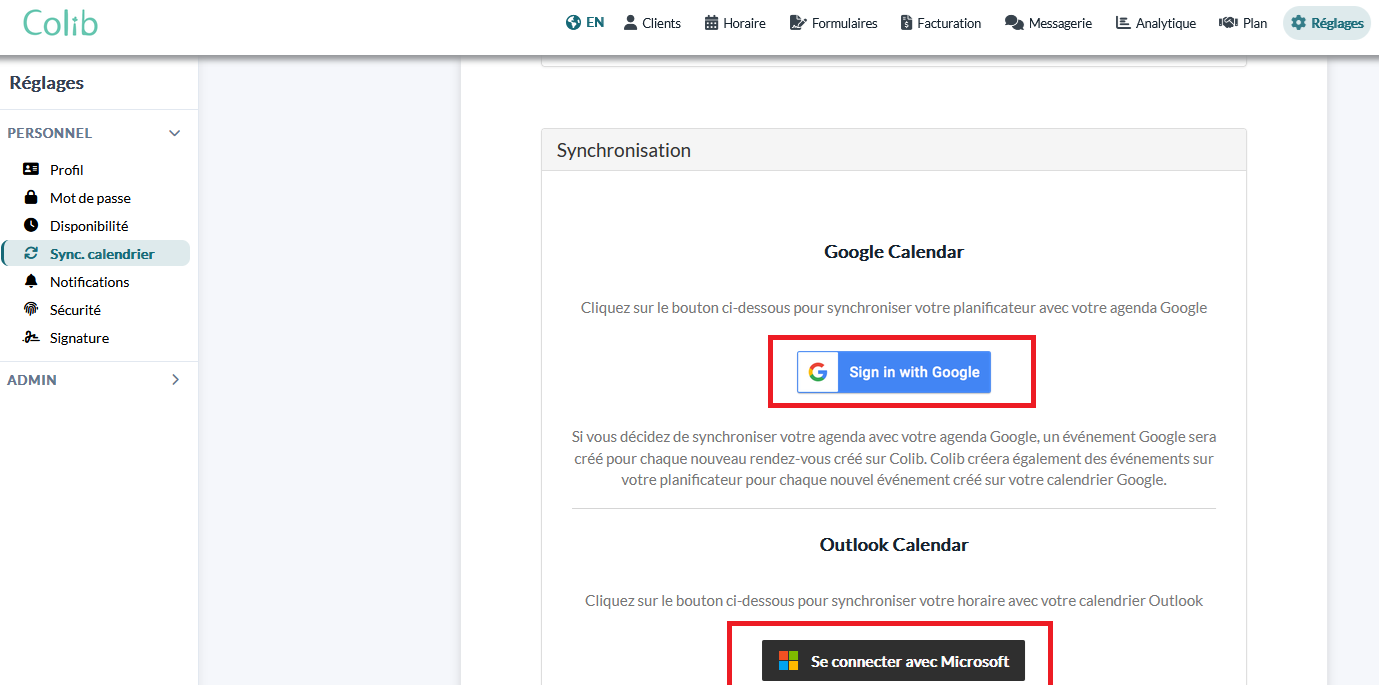Switch language to EN

point(595,22)
